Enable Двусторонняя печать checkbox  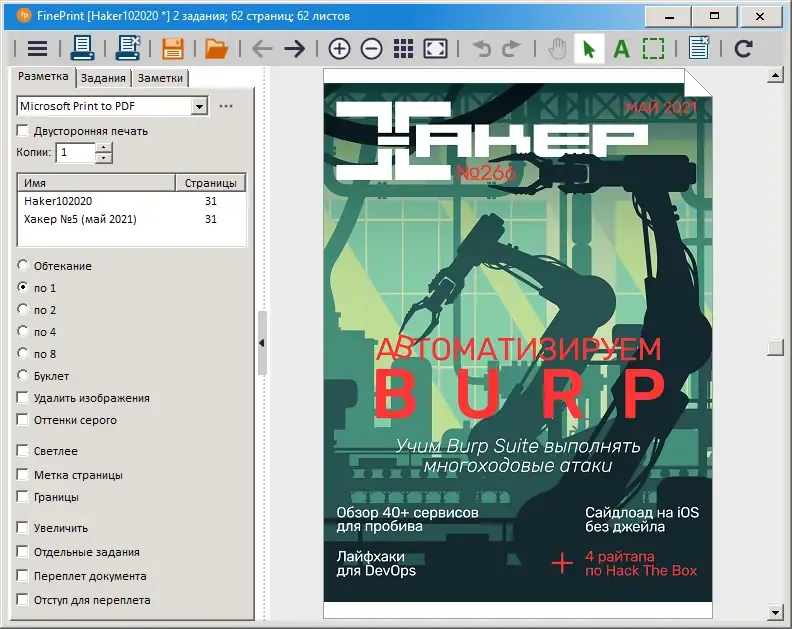point(22,131)
